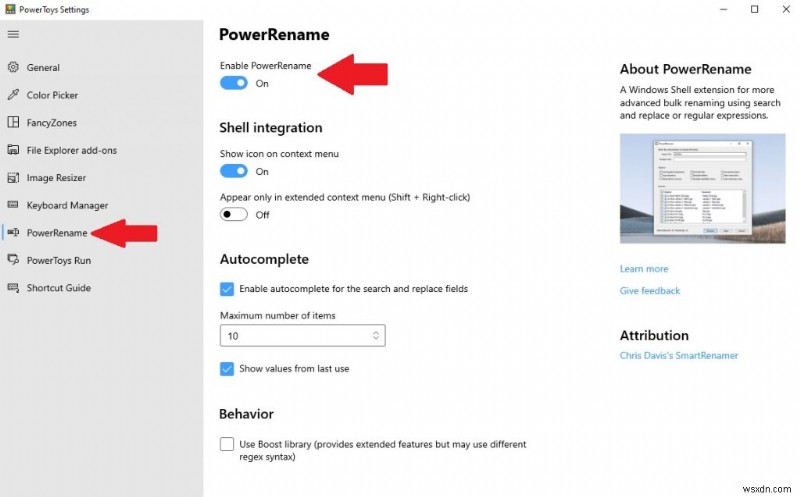Image resolution: width=800 pixels, height=497 pixels.
Task: Click the Attribution heading
Action: coord(654,335)
